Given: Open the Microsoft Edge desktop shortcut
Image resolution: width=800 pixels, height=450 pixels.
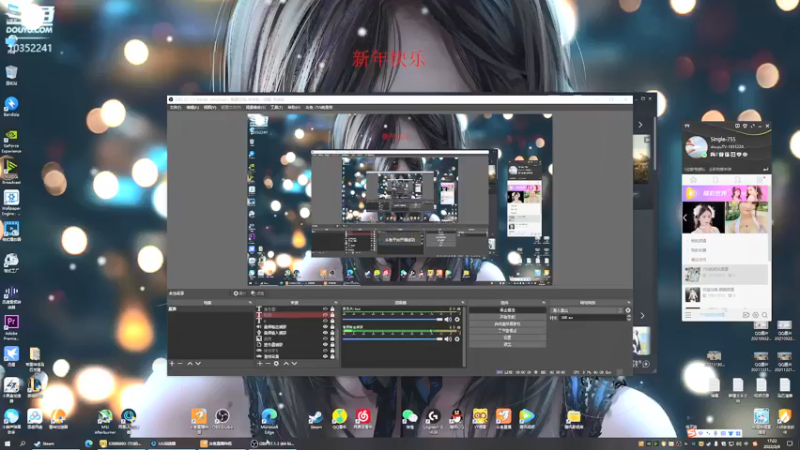Looking at the screenshot, I should [x=269, y=421].
